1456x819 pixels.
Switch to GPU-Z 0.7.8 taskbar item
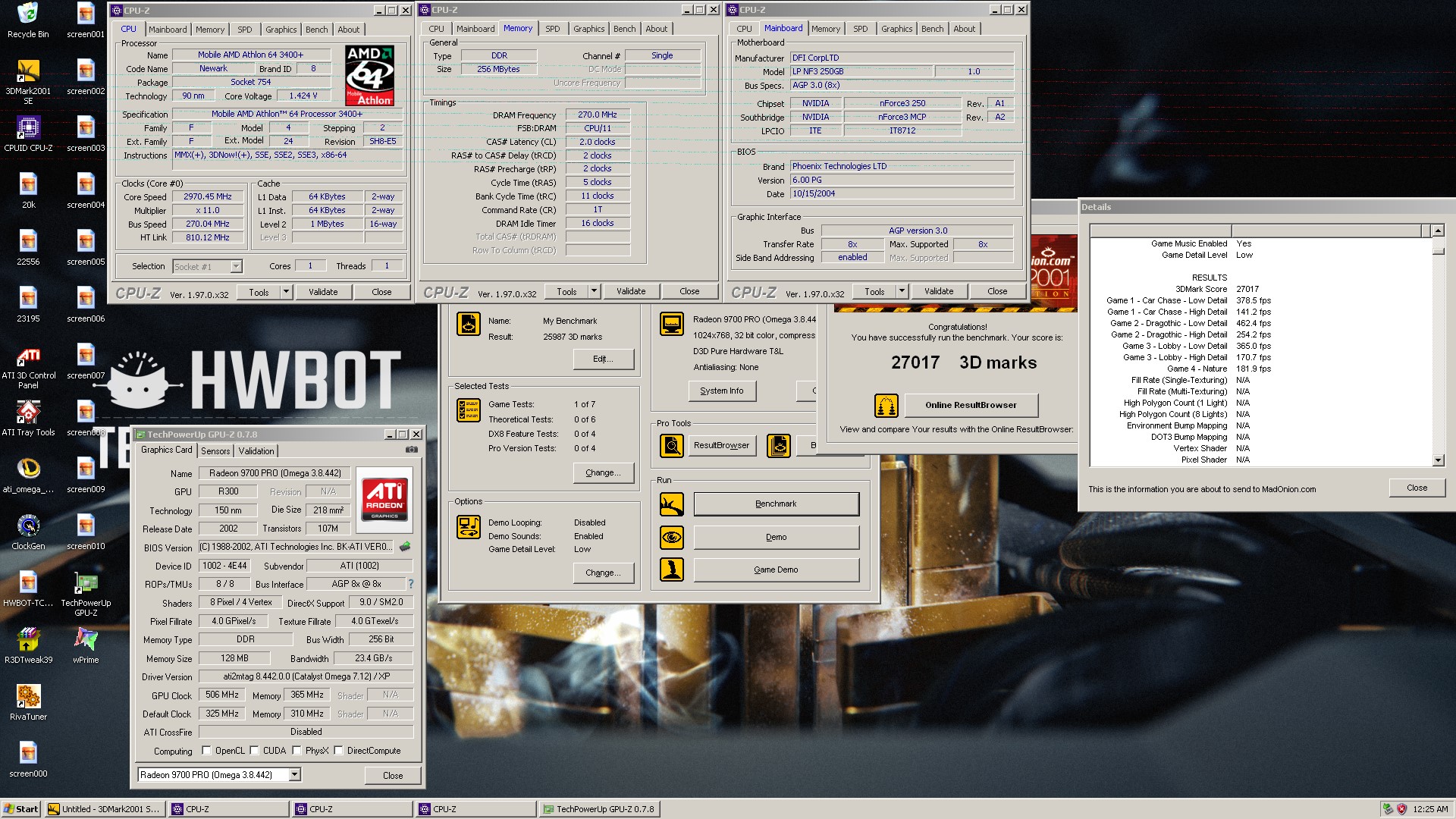click(600, 809)
